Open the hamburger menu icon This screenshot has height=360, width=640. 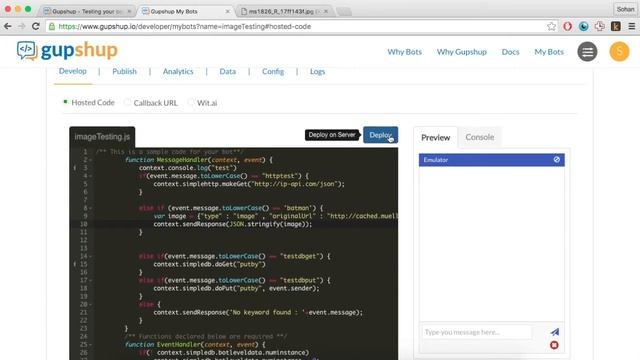tap(587, 52)
